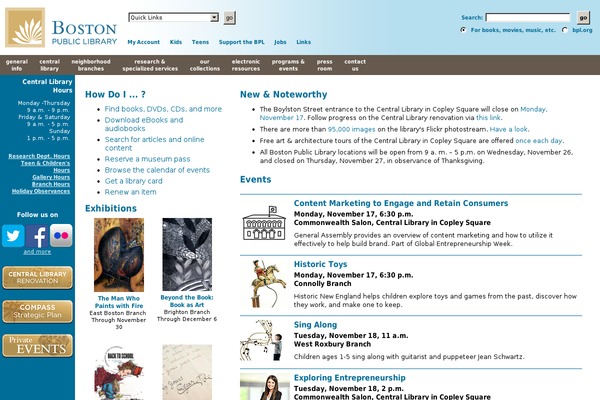Click the Private Events button

tap(37, 346)
